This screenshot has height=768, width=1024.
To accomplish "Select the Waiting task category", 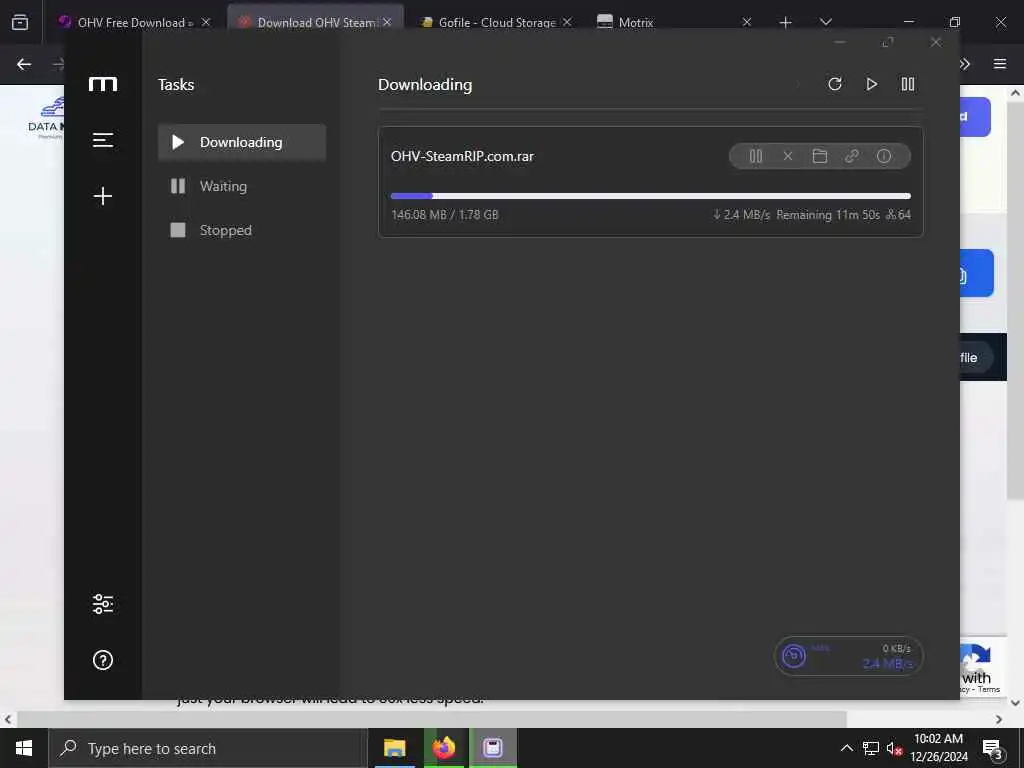I will [242, 186].
